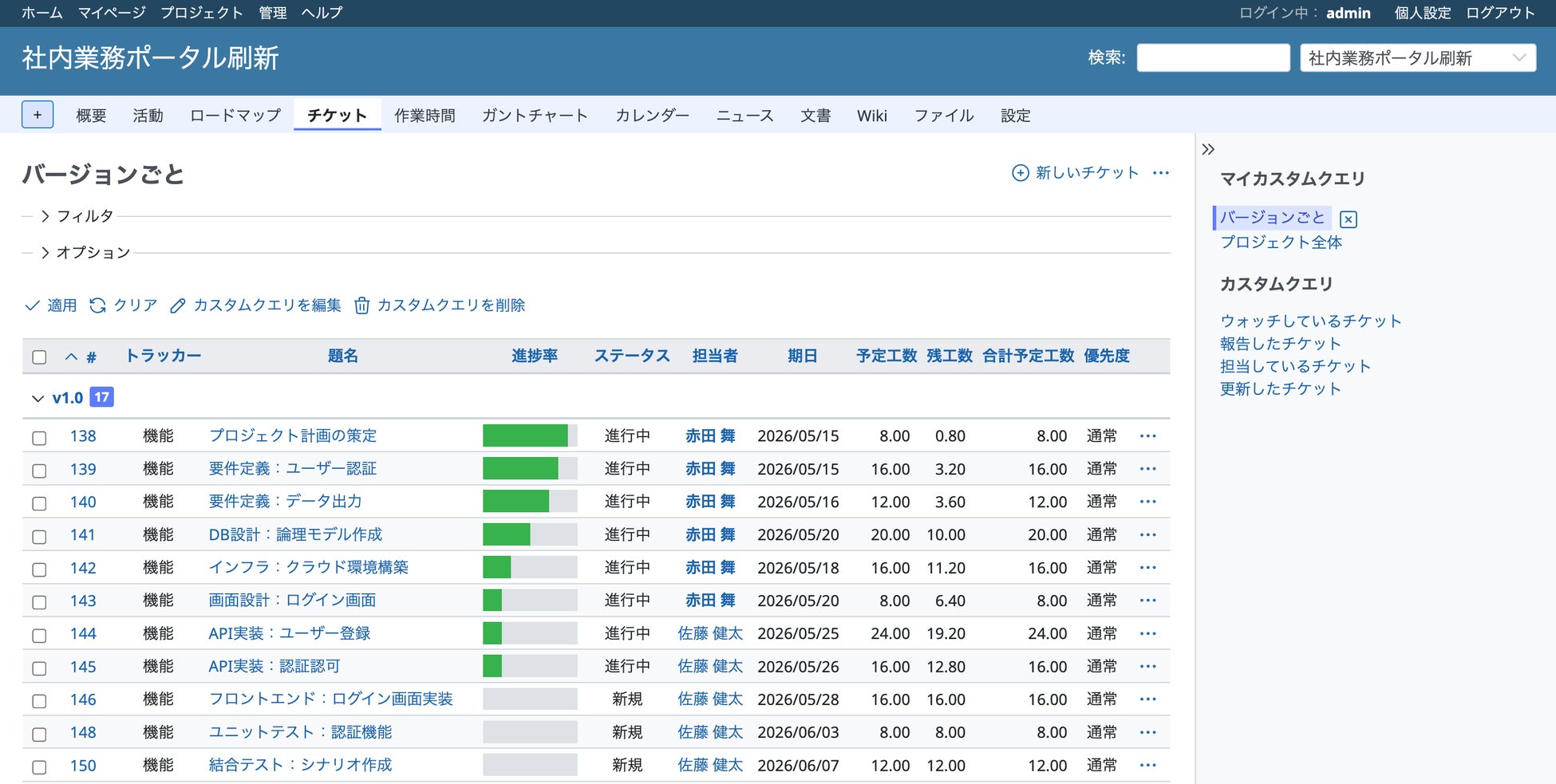Sort by the 進捗率 column header
The image size is (1556, 784).
[535, 356]
